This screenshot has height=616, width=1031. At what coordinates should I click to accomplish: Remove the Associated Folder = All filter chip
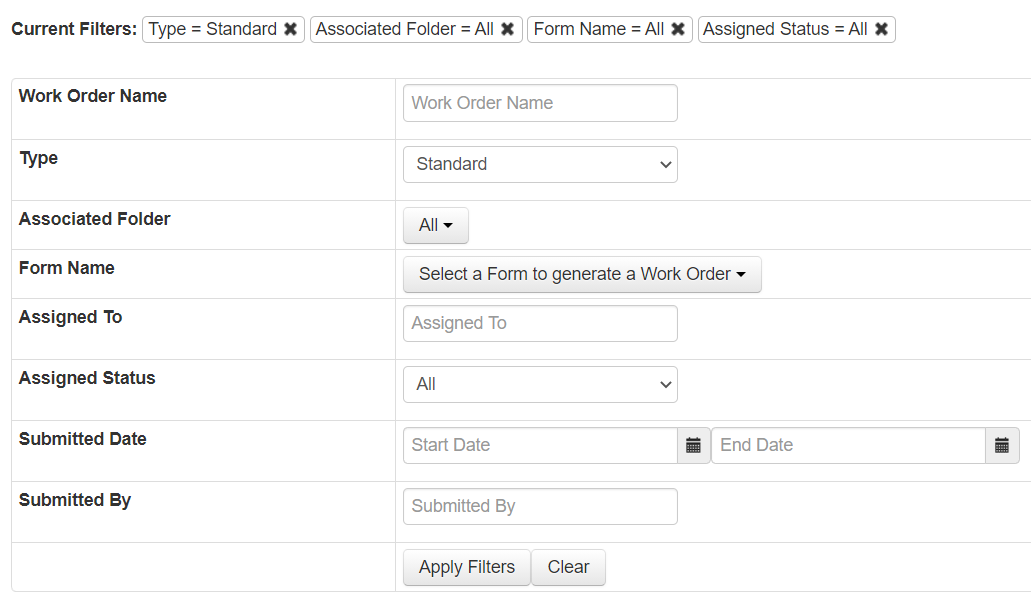[508, 29]
